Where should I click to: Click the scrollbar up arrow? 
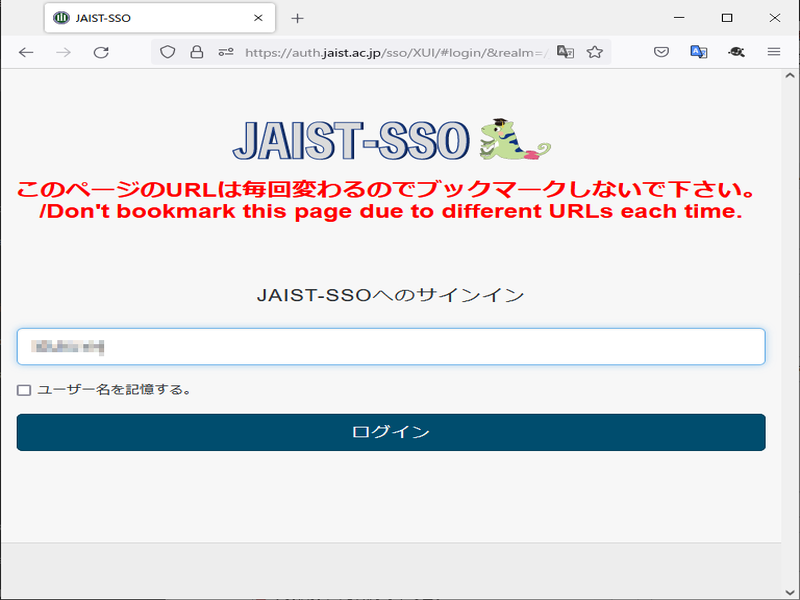pyautogui.click(x=790, y=76)
